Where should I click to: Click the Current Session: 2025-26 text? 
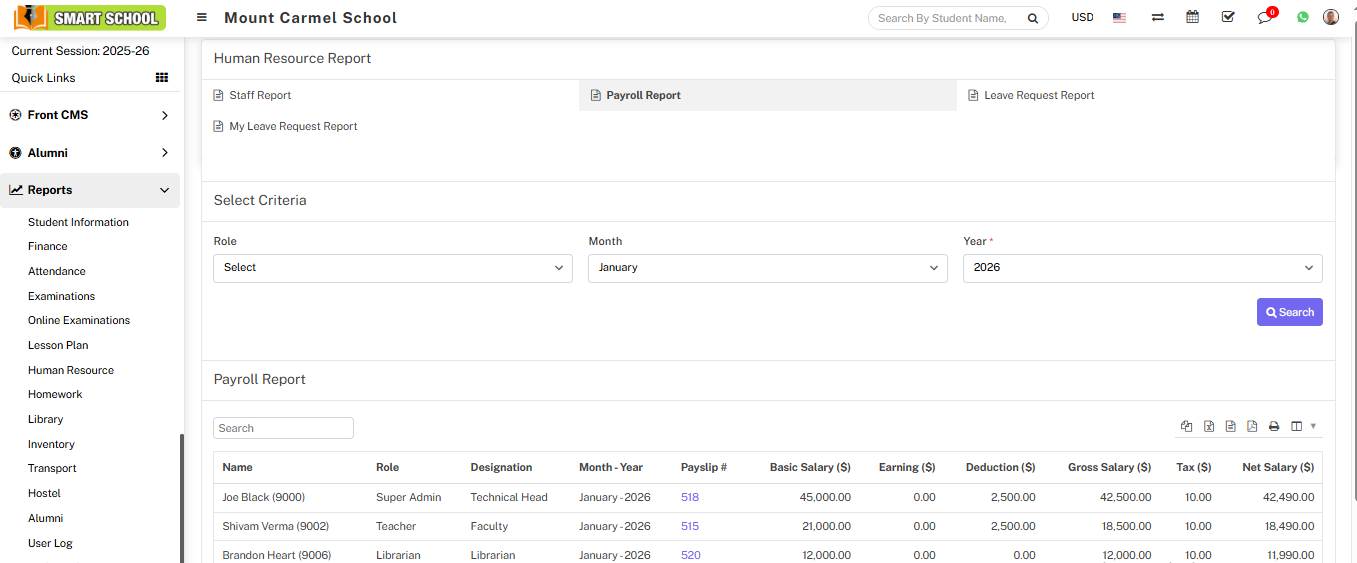coord(80,50)
